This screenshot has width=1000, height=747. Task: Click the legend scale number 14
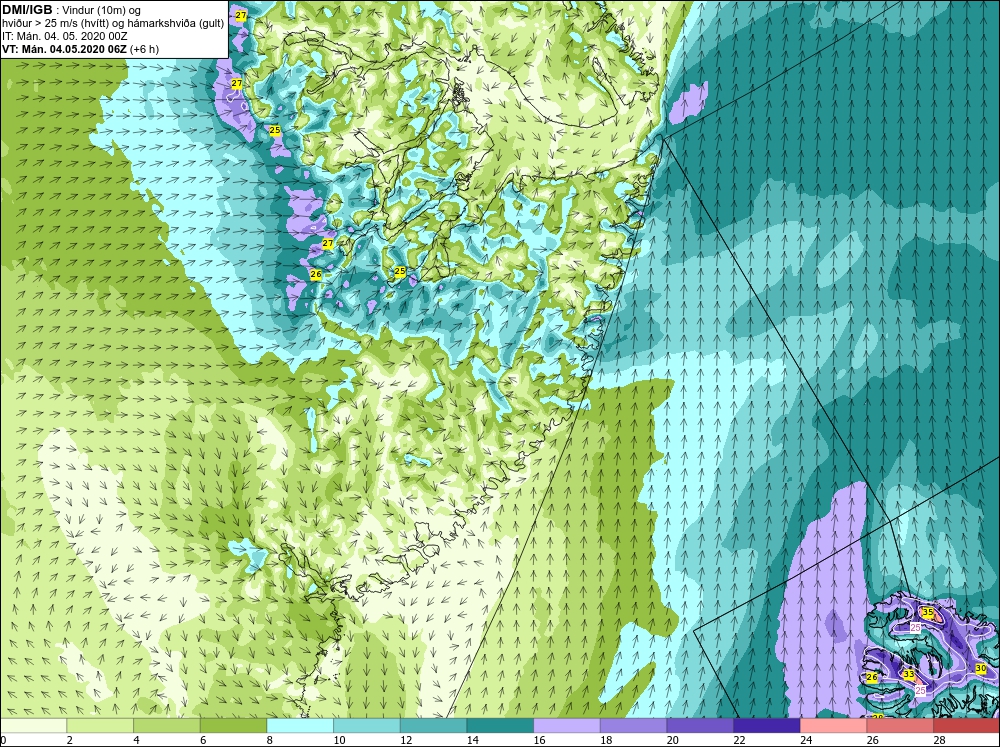coord(473,740)
